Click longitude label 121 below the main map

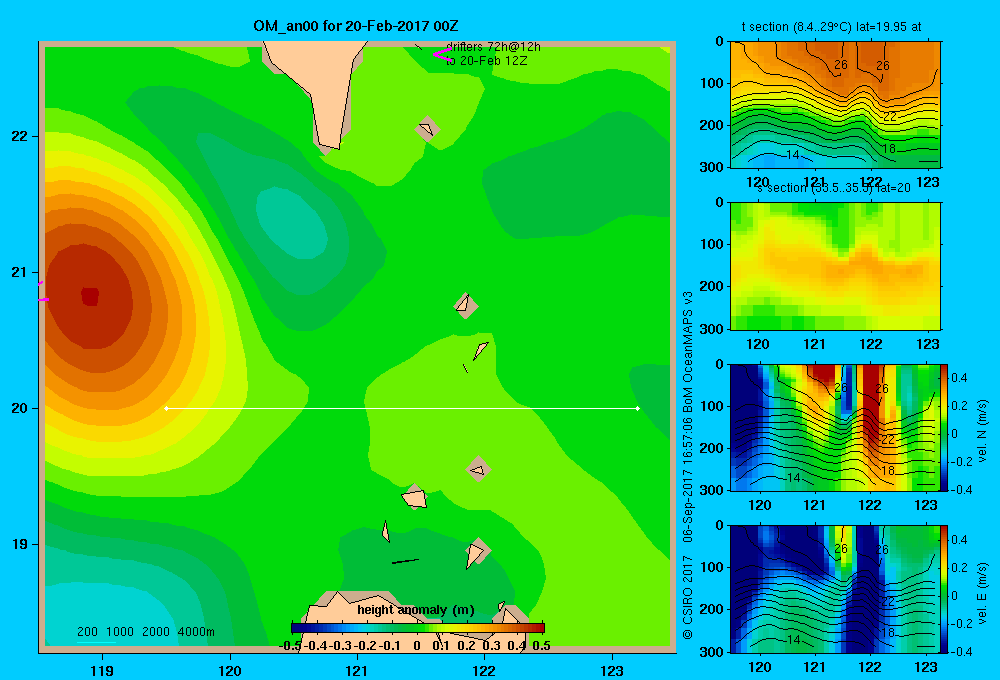(357, 670)
